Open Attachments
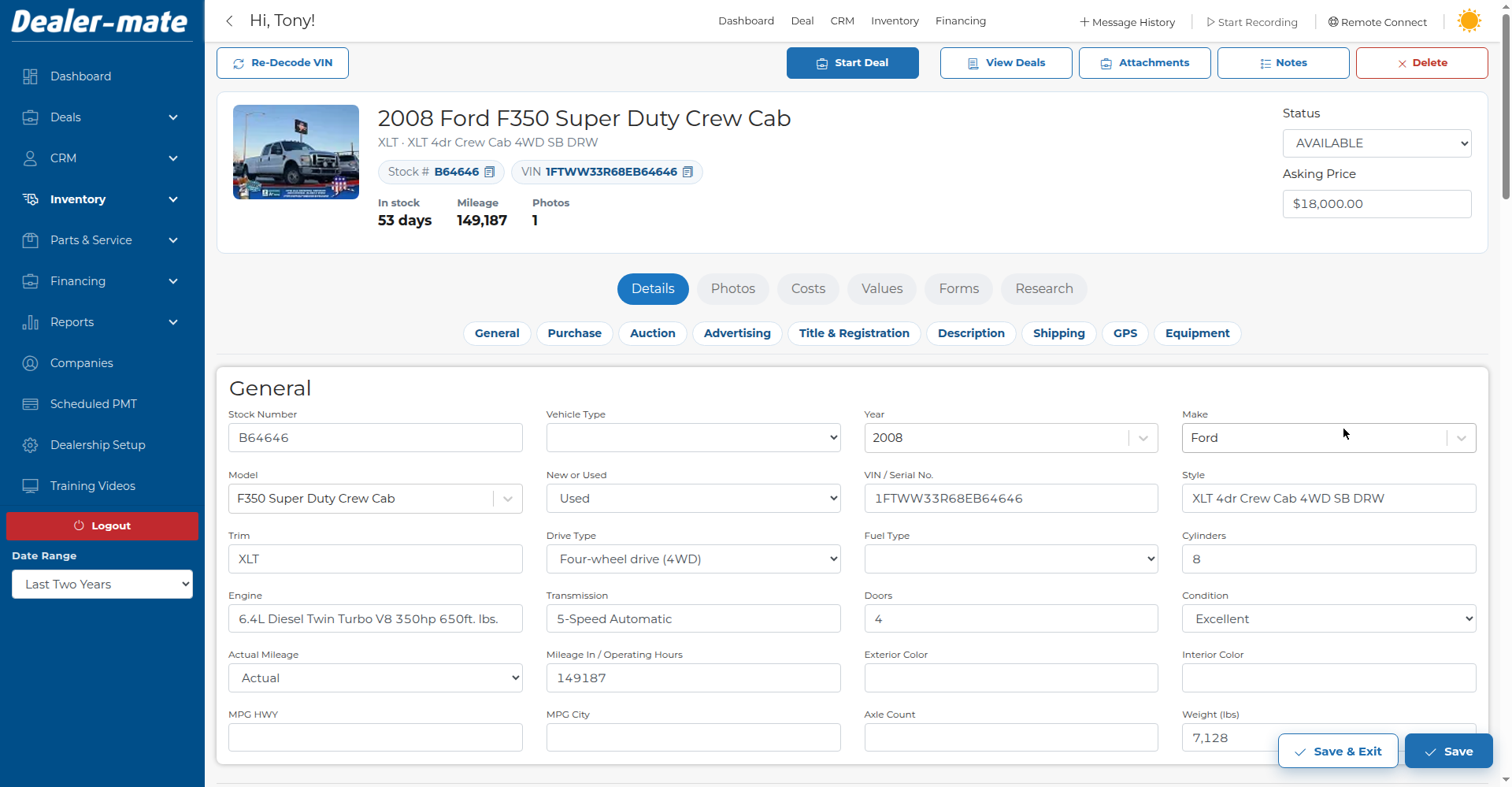 click(x=1144, y=63)
